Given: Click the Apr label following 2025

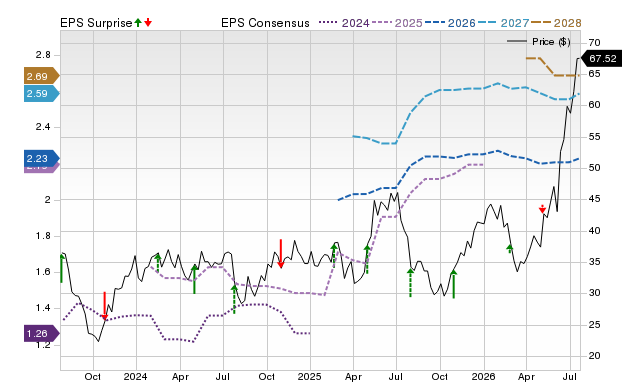Looking at the screenshot, I should pyautogui.click(x=353, y=376).
